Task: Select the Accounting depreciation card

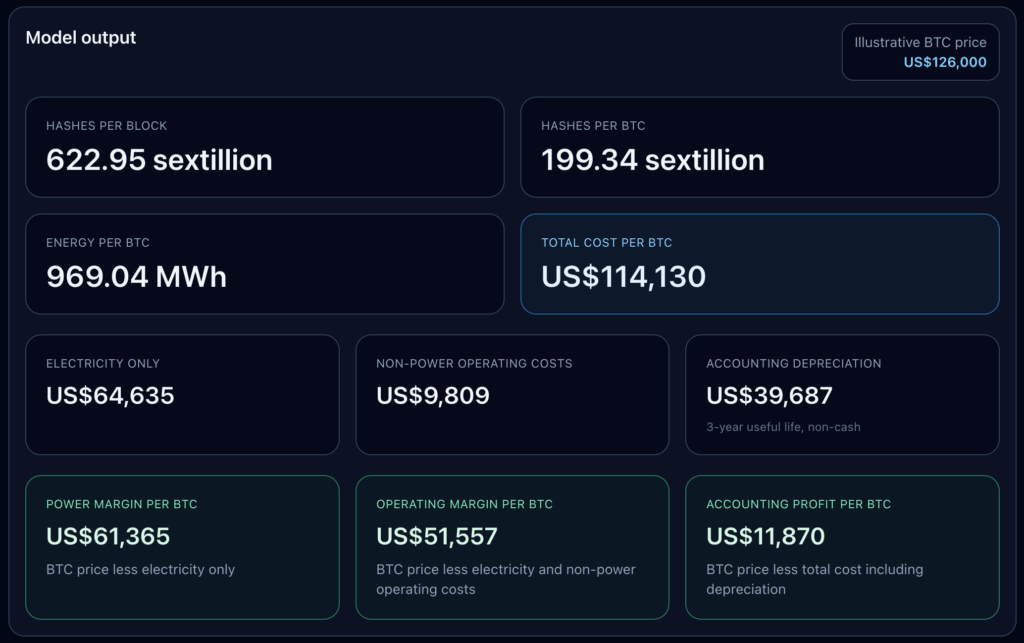Action: 842,394
